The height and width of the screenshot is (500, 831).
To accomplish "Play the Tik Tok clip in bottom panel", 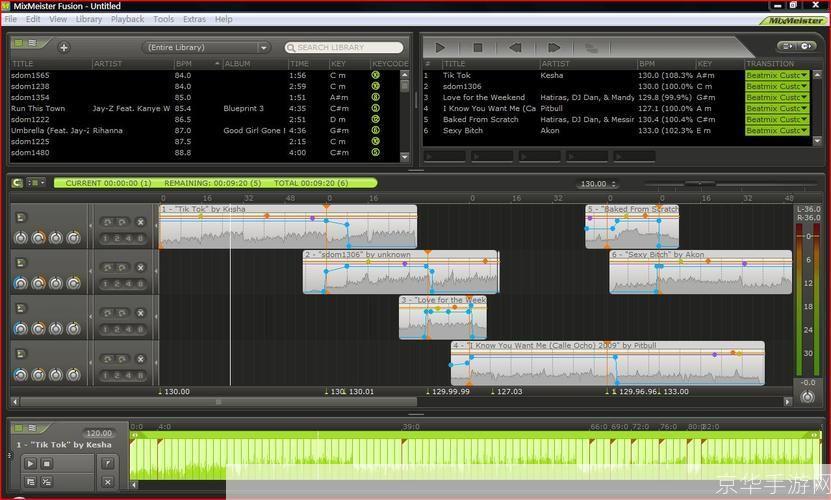I will tap(30, 464).
